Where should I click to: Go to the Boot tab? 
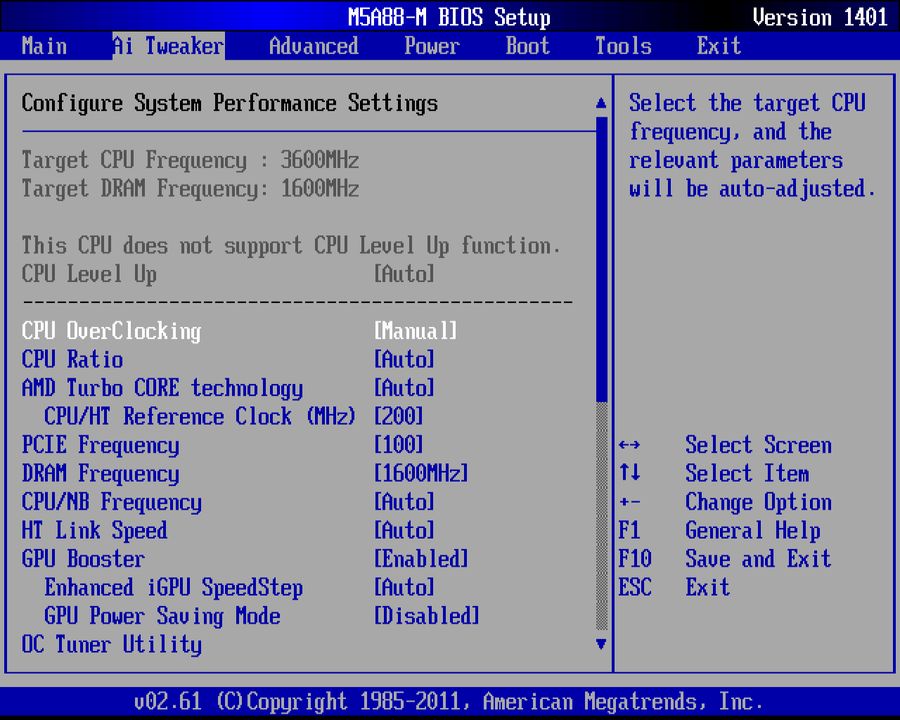527,46
